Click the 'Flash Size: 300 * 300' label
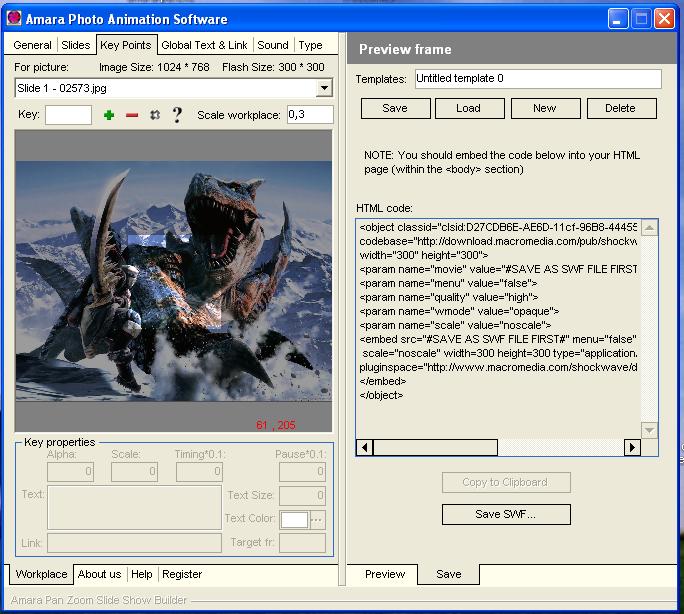 [x=273, y=67]
